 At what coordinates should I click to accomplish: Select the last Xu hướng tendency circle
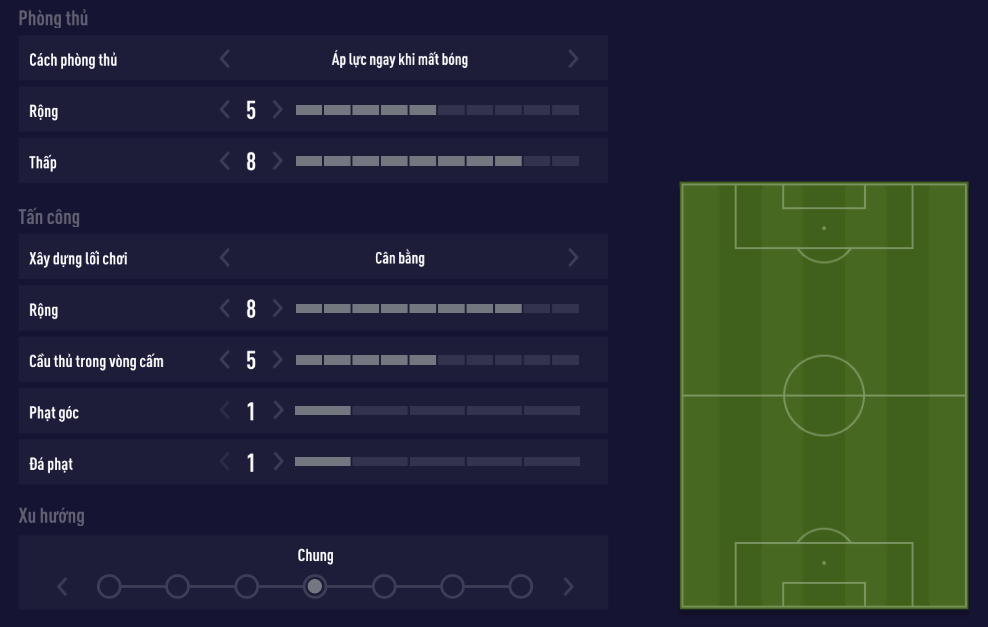click(520, 586)
